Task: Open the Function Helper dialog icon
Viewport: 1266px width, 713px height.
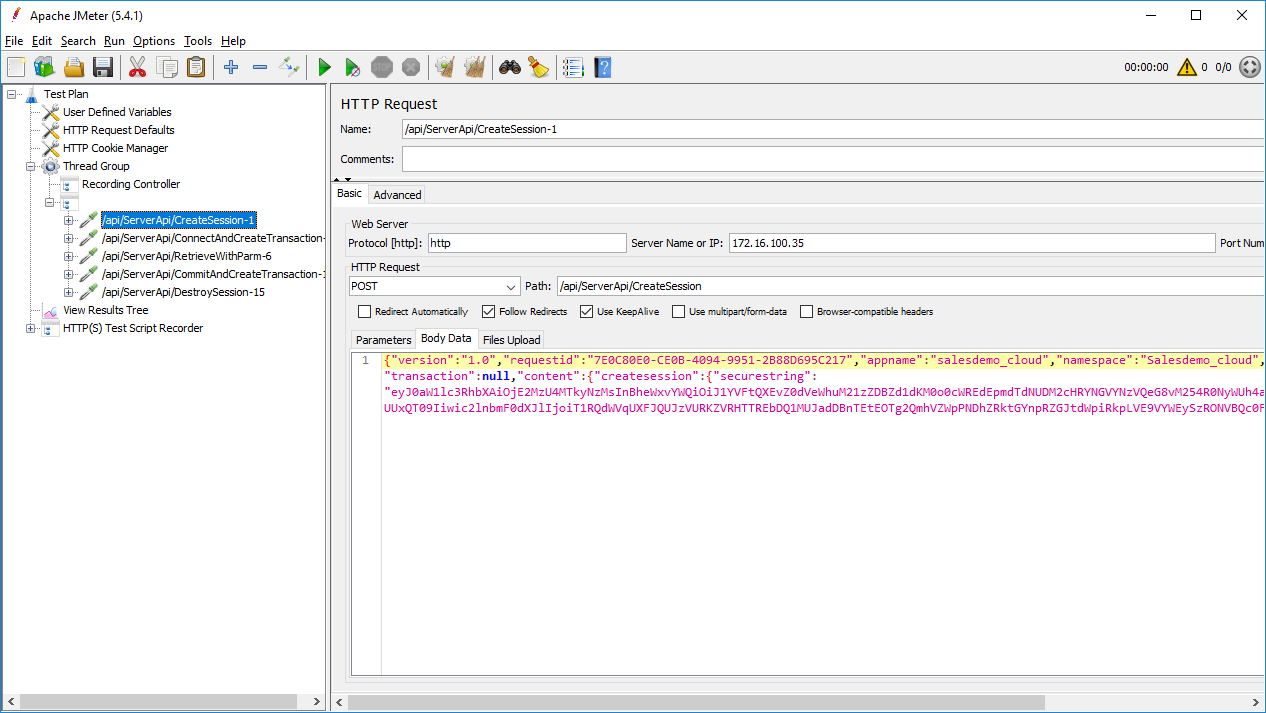Action: [x=573, y=67]
